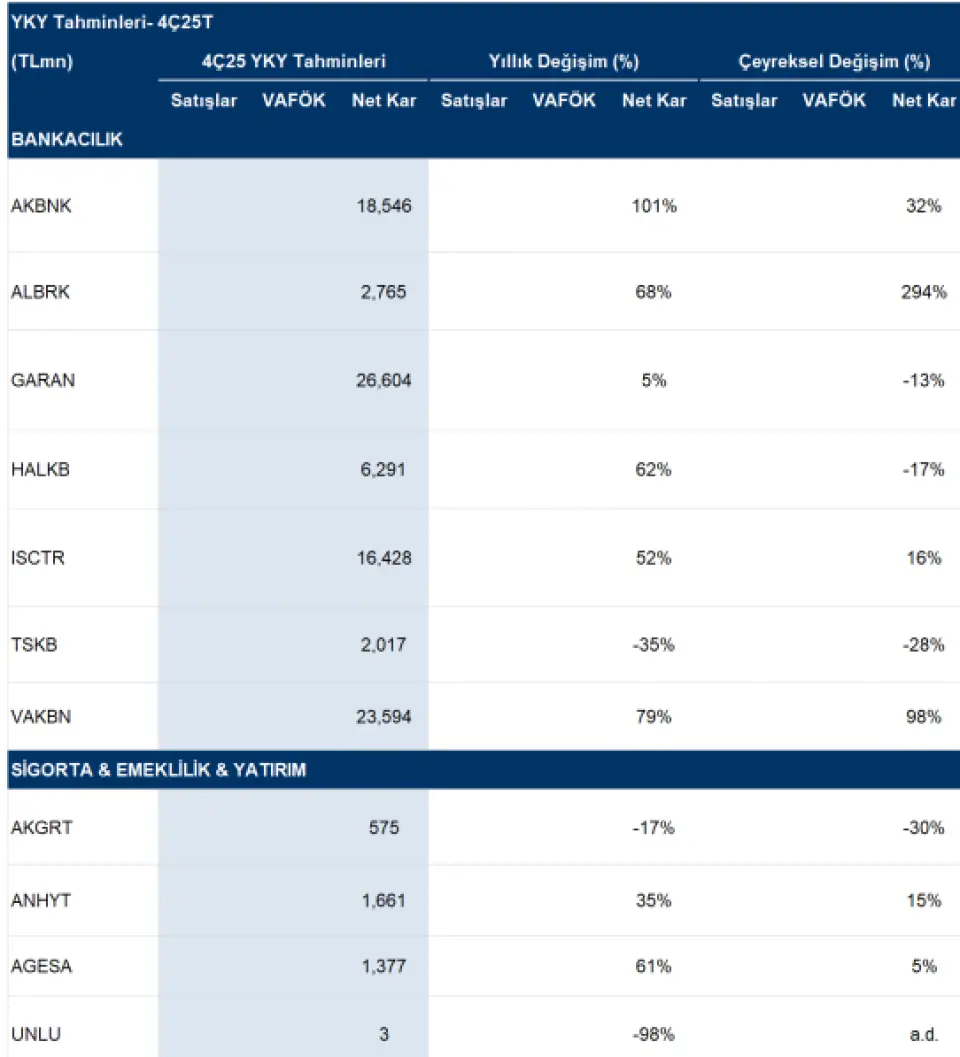Click the GARAN net profit value 26,604
This screenshot has width=960, height=1057.
383,380
